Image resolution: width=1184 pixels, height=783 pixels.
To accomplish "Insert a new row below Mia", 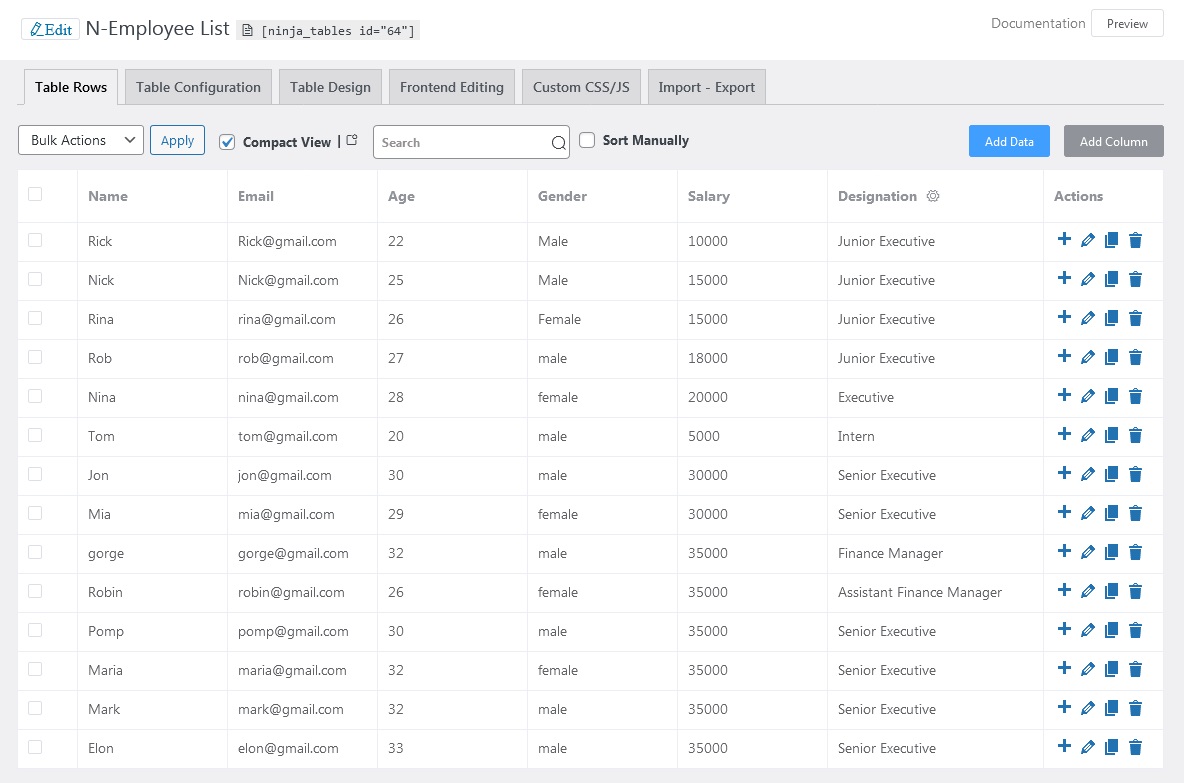I will click(x=1064, y=513).
